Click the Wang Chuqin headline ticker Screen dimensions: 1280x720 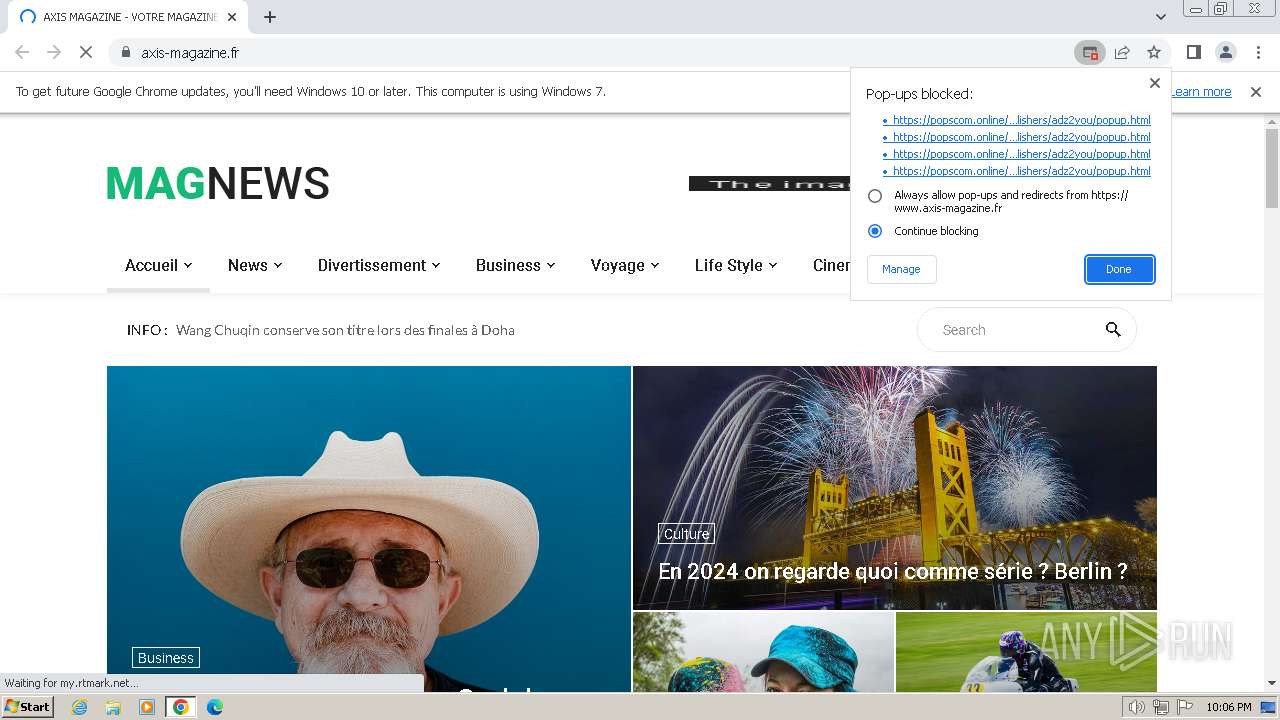point(345,330)
